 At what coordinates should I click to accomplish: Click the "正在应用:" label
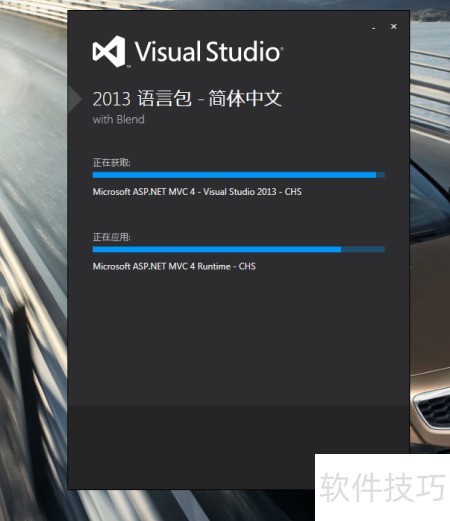tap(112, 237)
